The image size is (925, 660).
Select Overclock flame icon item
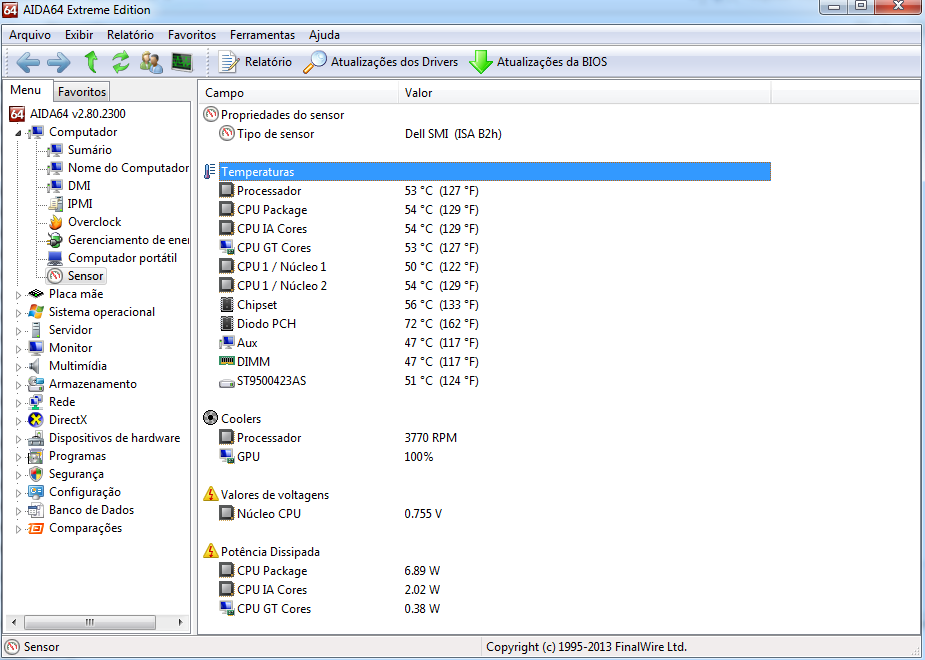tap(55, 222)
